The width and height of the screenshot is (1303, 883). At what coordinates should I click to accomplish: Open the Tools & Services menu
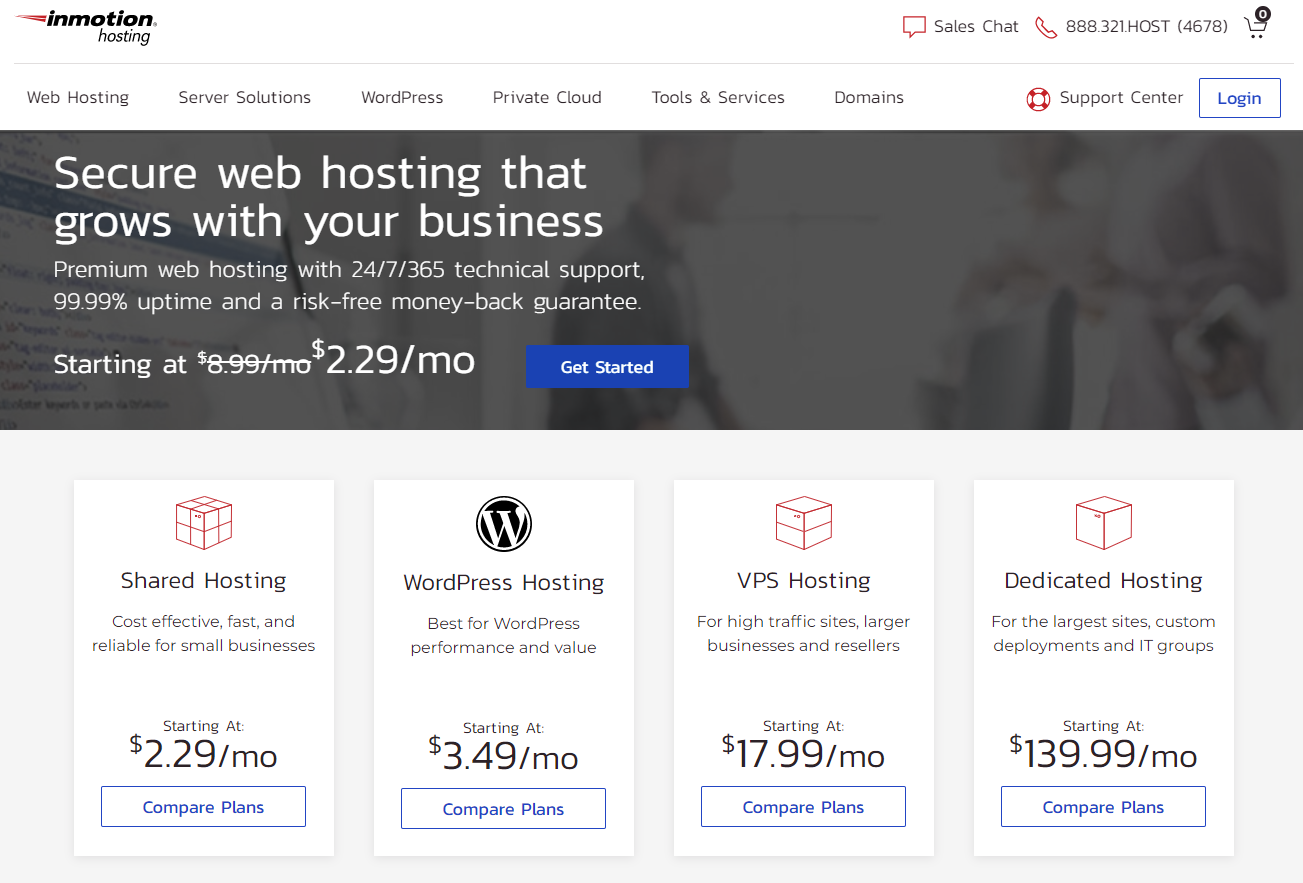[x=718, y=98]
